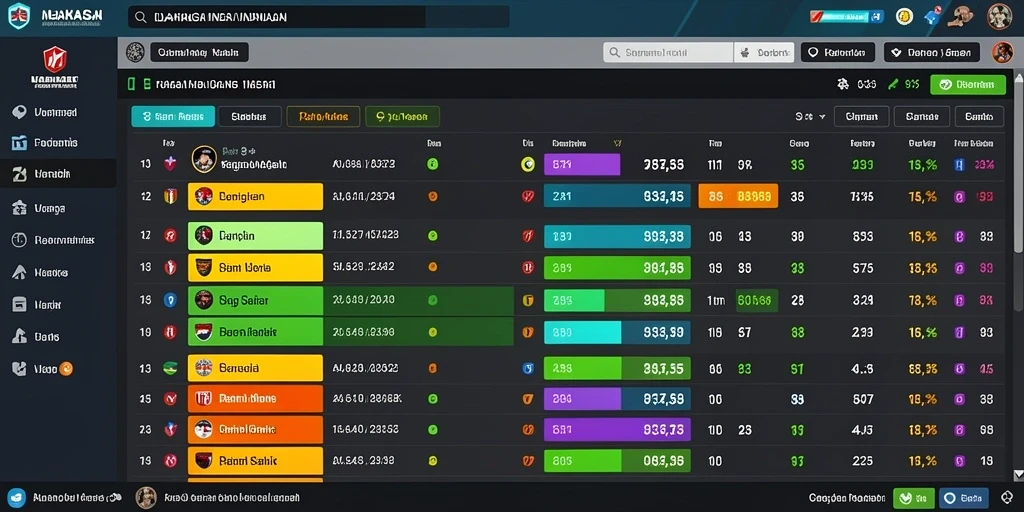This screenshot has width=1024, height=512.
Task: Click the blue button in the bottom status bar
Action: (964, 498)
